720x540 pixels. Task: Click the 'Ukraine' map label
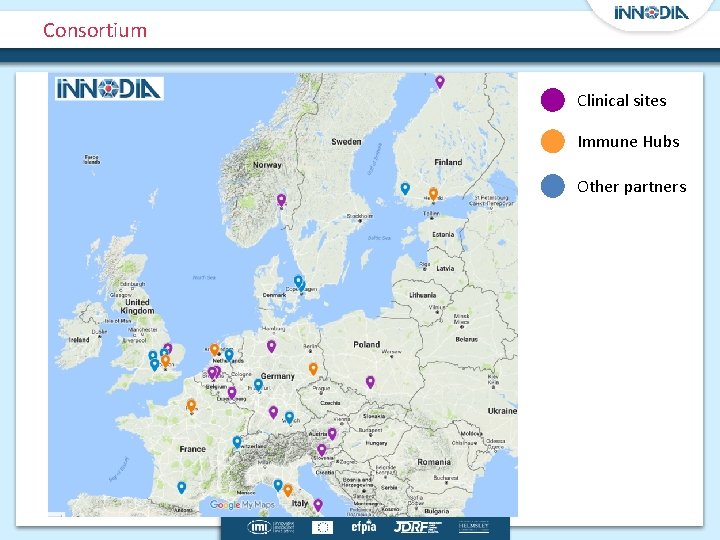502,411
